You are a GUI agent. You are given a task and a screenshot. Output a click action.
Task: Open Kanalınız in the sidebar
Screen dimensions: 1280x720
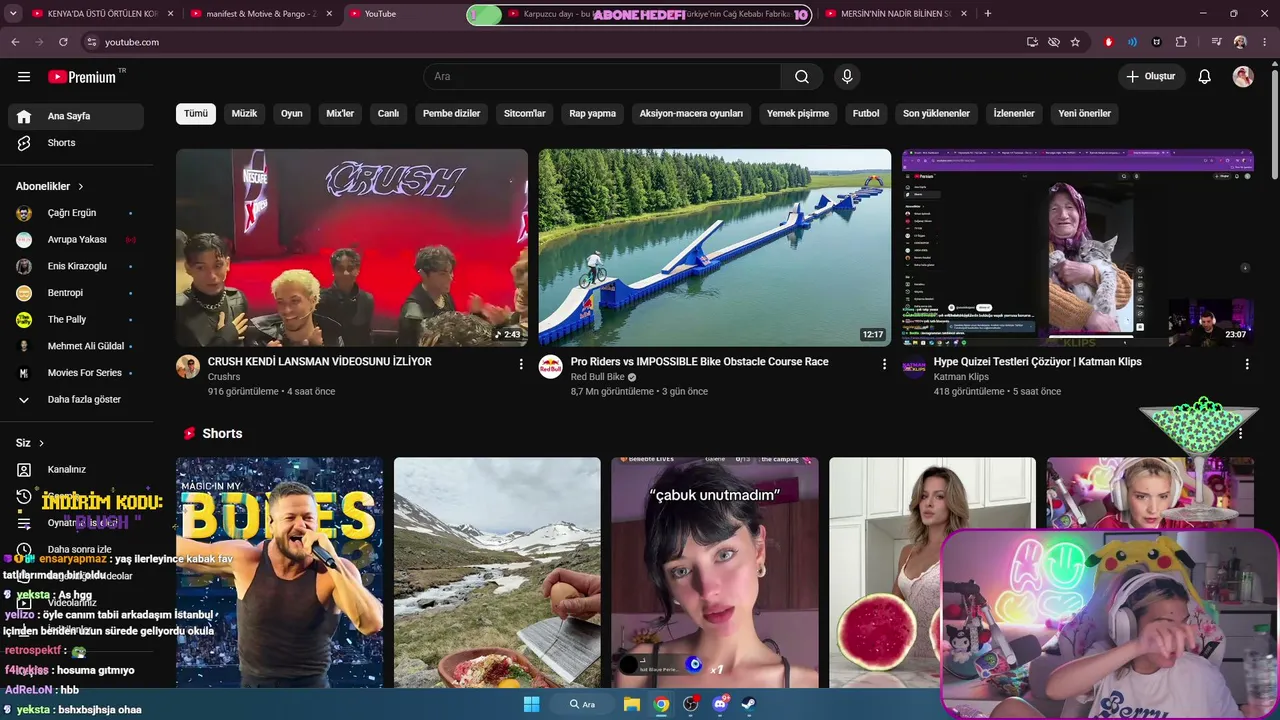[x=76, y=470]
